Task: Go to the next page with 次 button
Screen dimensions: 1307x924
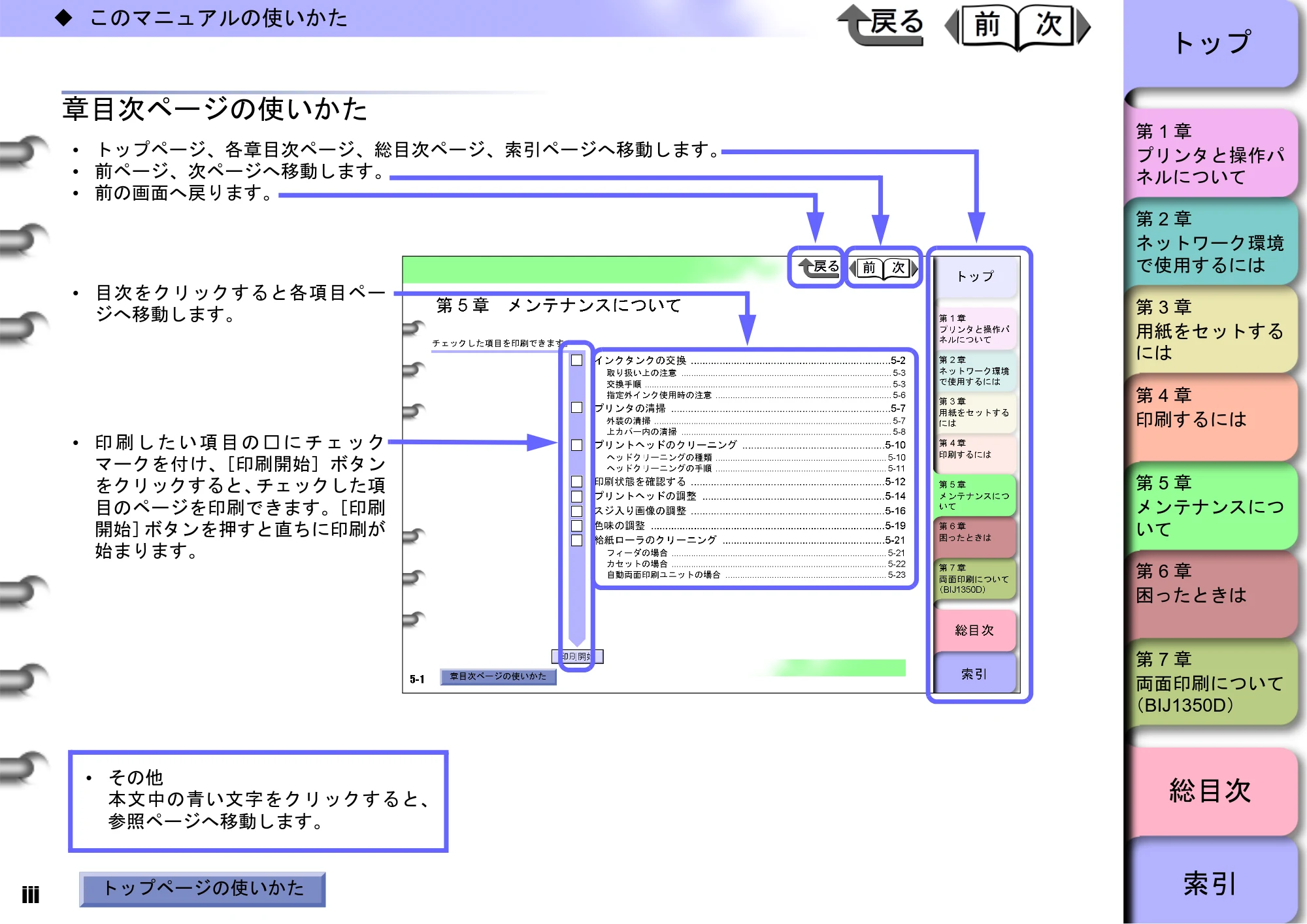Action: click(1048, 25)
